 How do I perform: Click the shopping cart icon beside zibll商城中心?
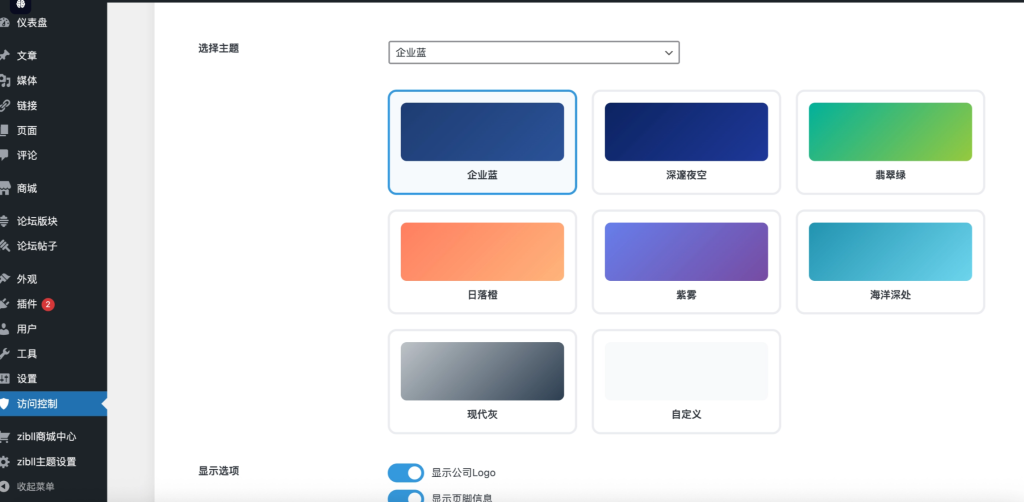[4, 437]
